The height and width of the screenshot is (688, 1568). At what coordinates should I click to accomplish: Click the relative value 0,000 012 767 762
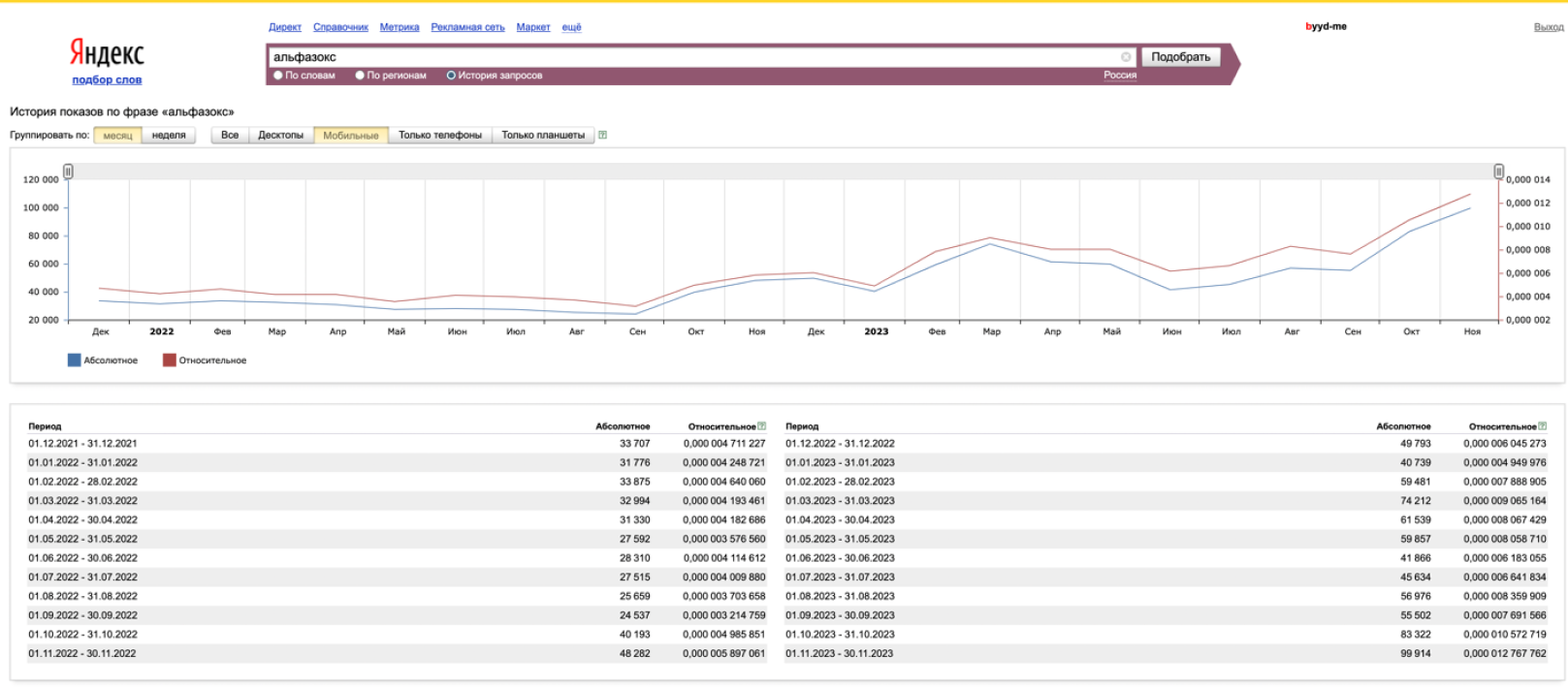click(1505, 654)
